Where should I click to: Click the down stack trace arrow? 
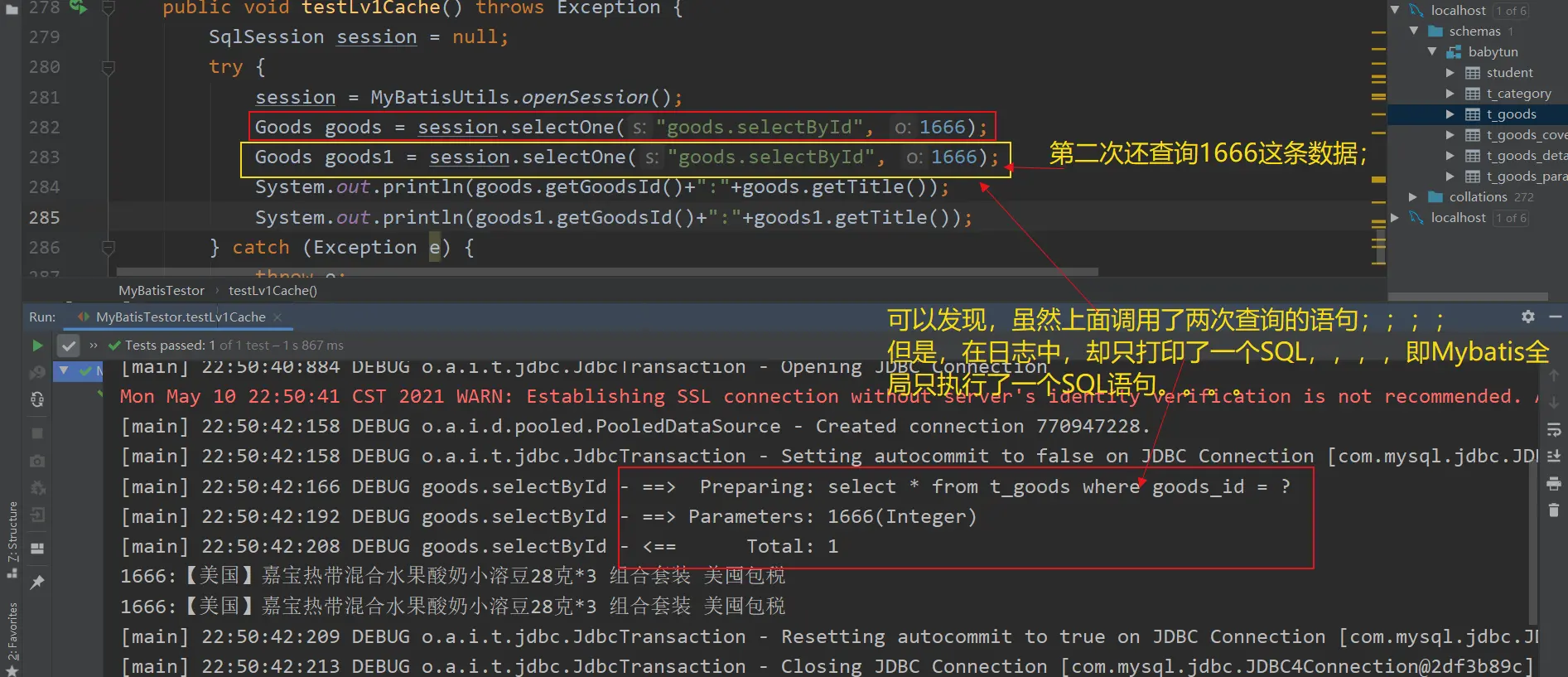1554,403
